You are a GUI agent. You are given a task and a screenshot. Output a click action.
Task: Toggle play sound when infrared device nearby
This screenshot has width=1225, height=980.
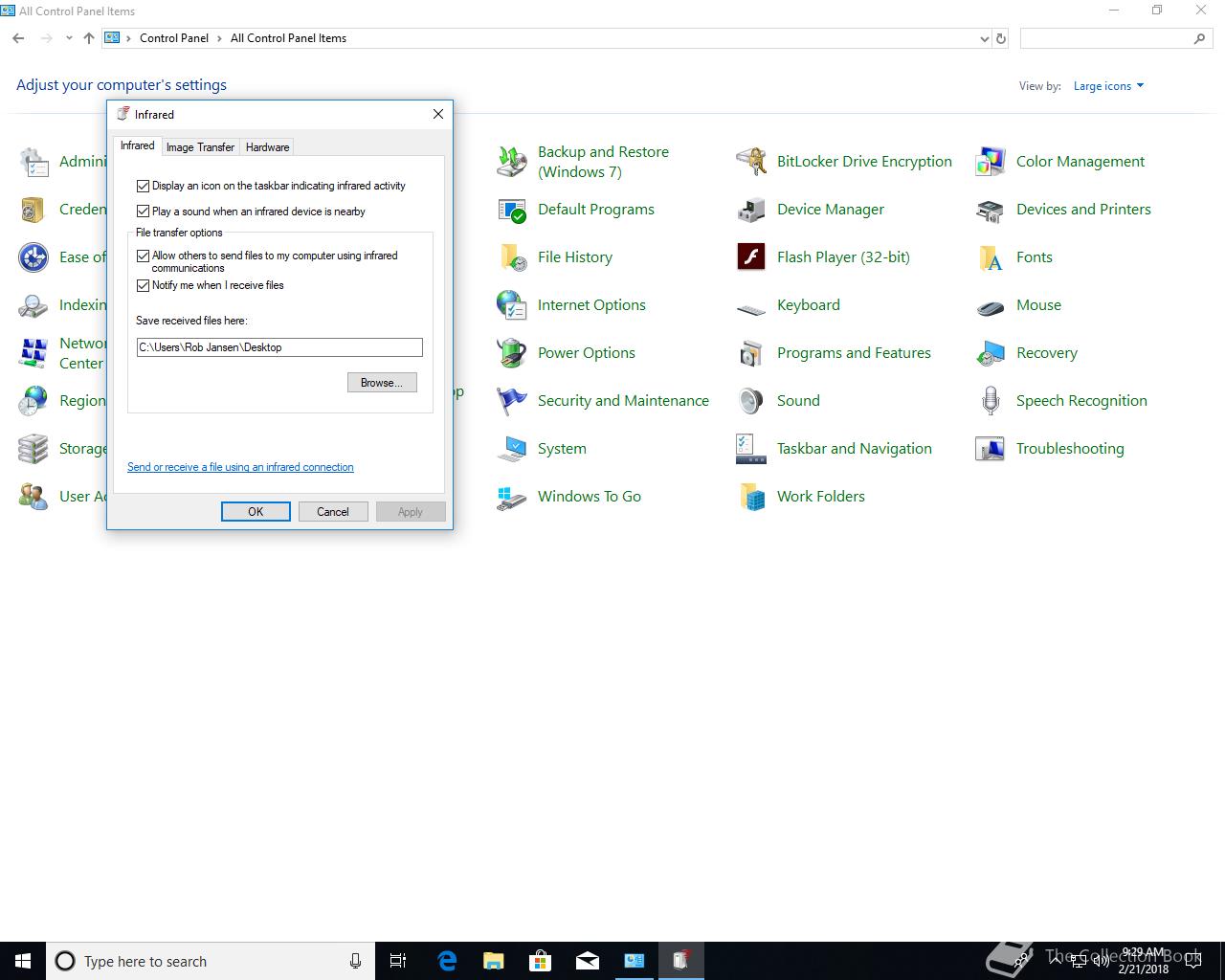[143, 212]
